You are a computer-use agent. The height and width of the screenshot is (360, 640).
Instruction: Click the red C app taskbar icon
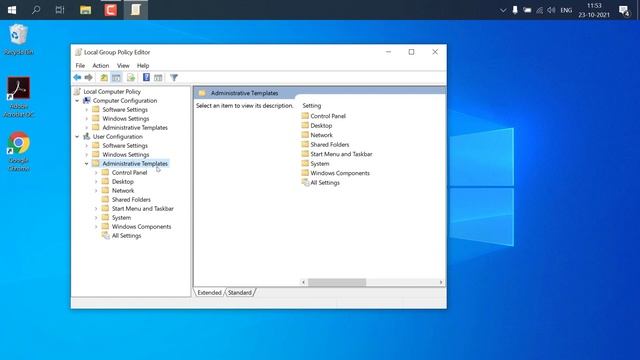[x=110, y=10]
